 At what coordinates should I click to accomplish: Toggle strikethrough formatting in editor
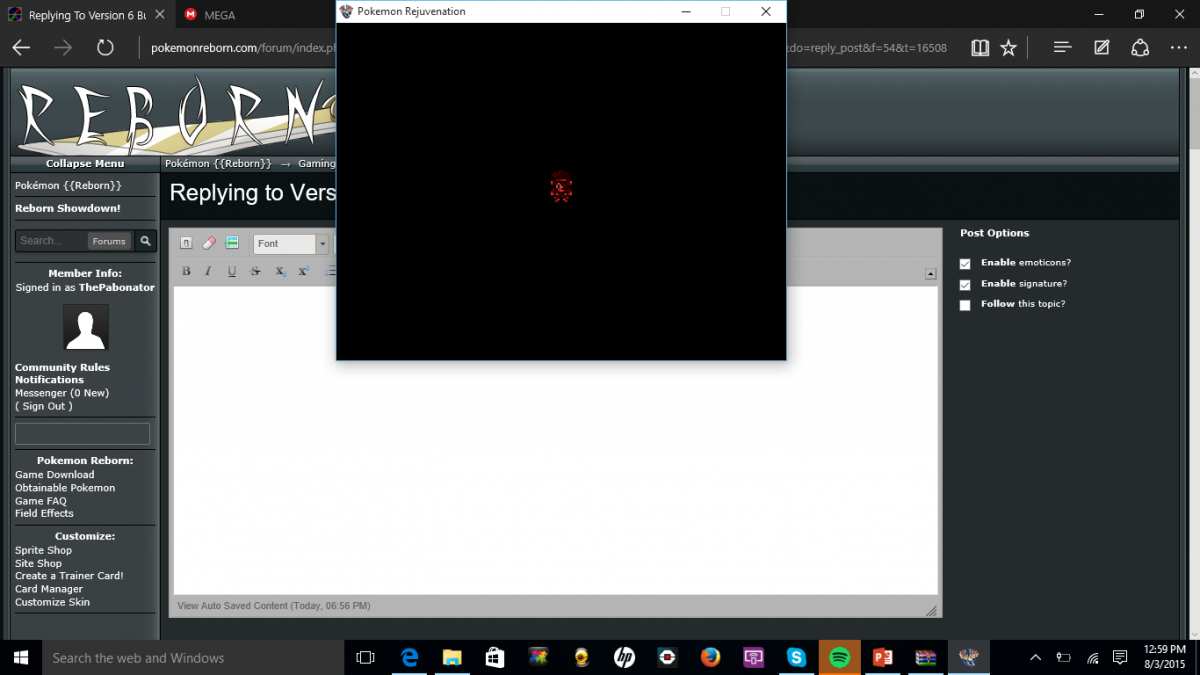click(255, 271)
